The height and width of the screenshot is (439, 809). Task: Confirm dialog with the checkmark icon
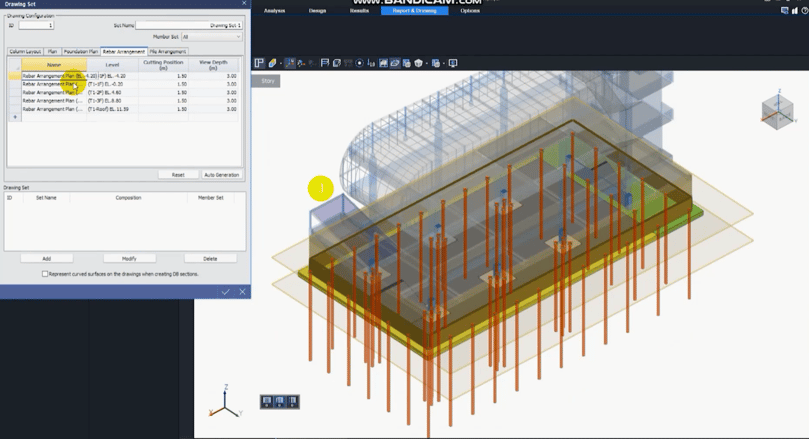pyautogui.click(x=226, y=292)
